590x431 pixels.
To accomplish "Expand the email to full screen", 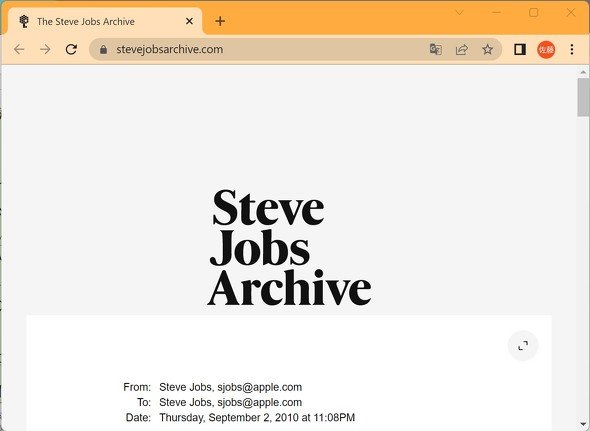I will pyautogui.click(x=523, y=346).
